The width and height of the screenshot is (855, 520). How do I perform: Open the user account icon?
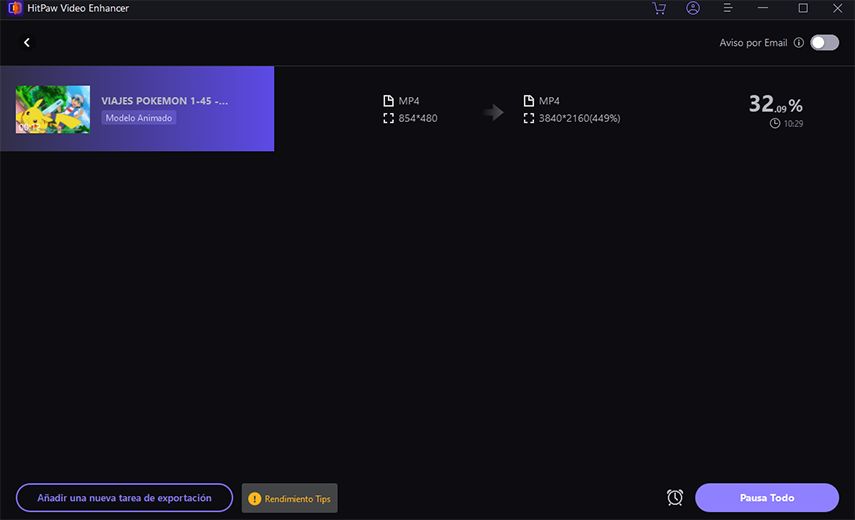coord(693,8)
